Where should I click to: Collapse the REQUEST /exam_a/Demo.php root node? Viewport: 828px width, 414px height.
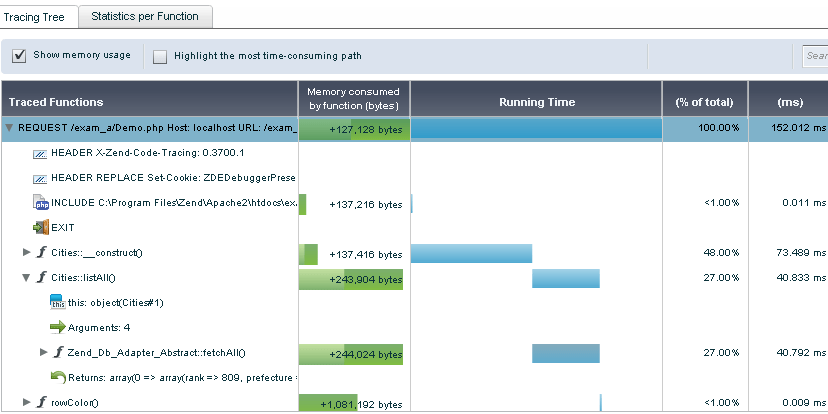[9, 128]
